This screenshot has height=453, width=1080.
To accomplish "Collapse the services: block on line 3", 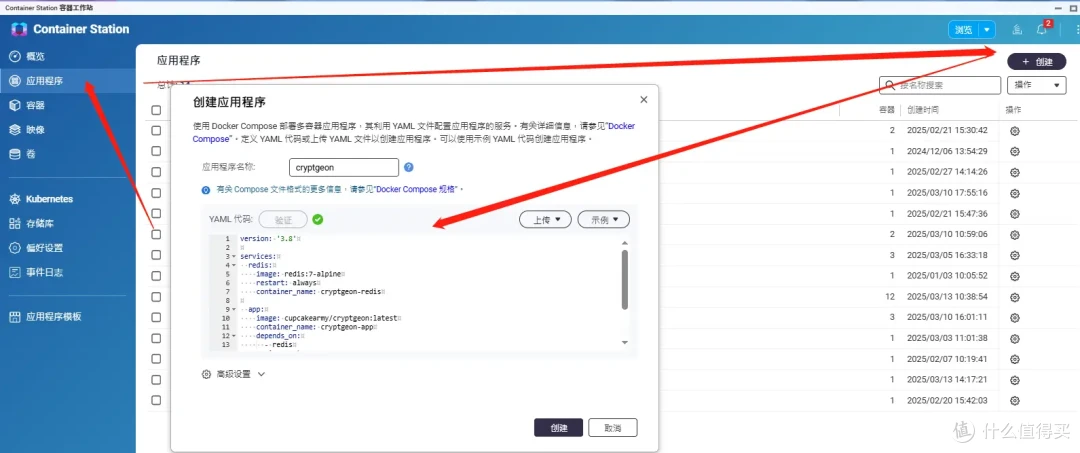I will click(x=232, y=256).
